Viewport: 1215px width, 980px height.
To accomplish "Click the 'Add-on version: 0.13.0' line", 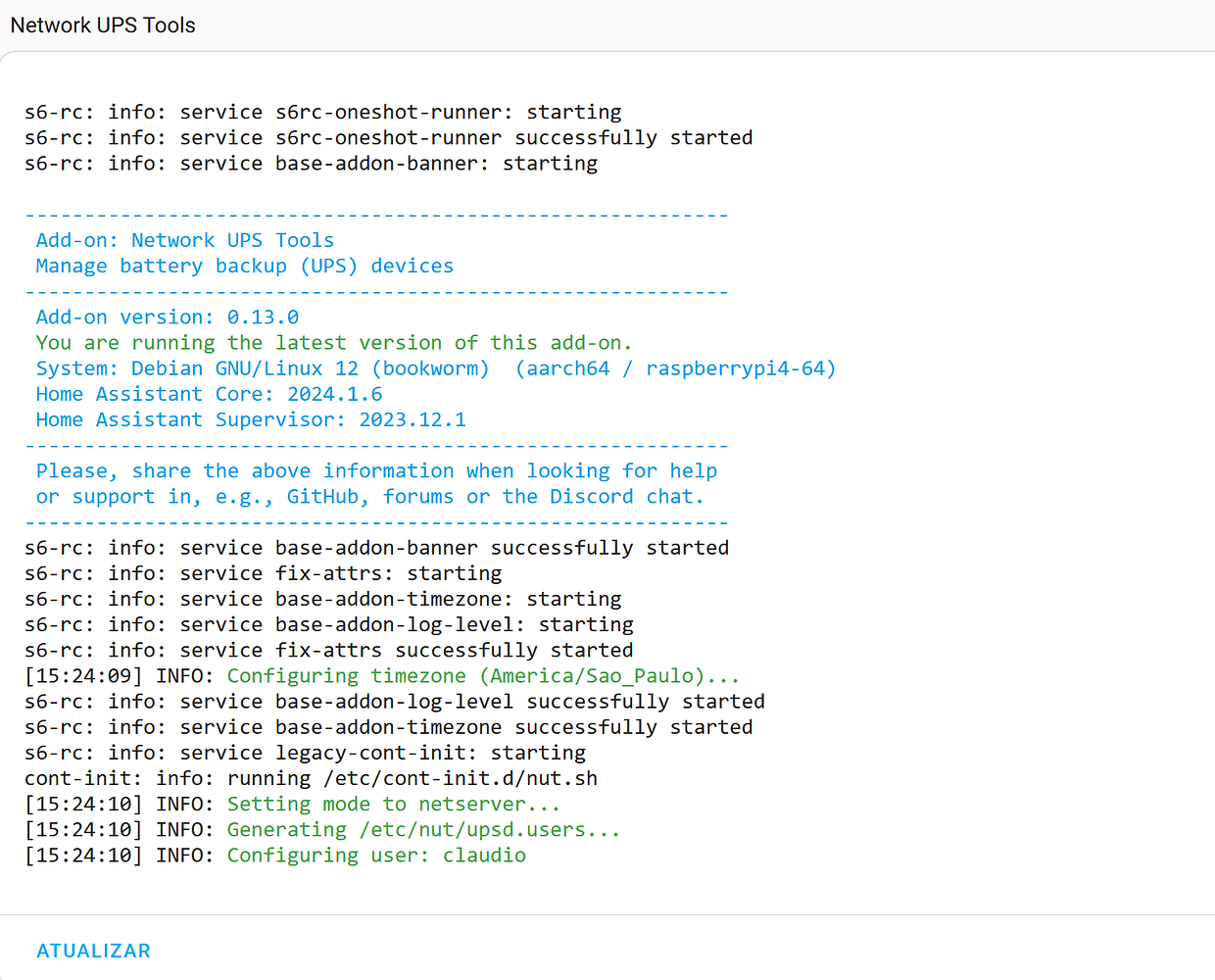I will [x=168, y=318].
